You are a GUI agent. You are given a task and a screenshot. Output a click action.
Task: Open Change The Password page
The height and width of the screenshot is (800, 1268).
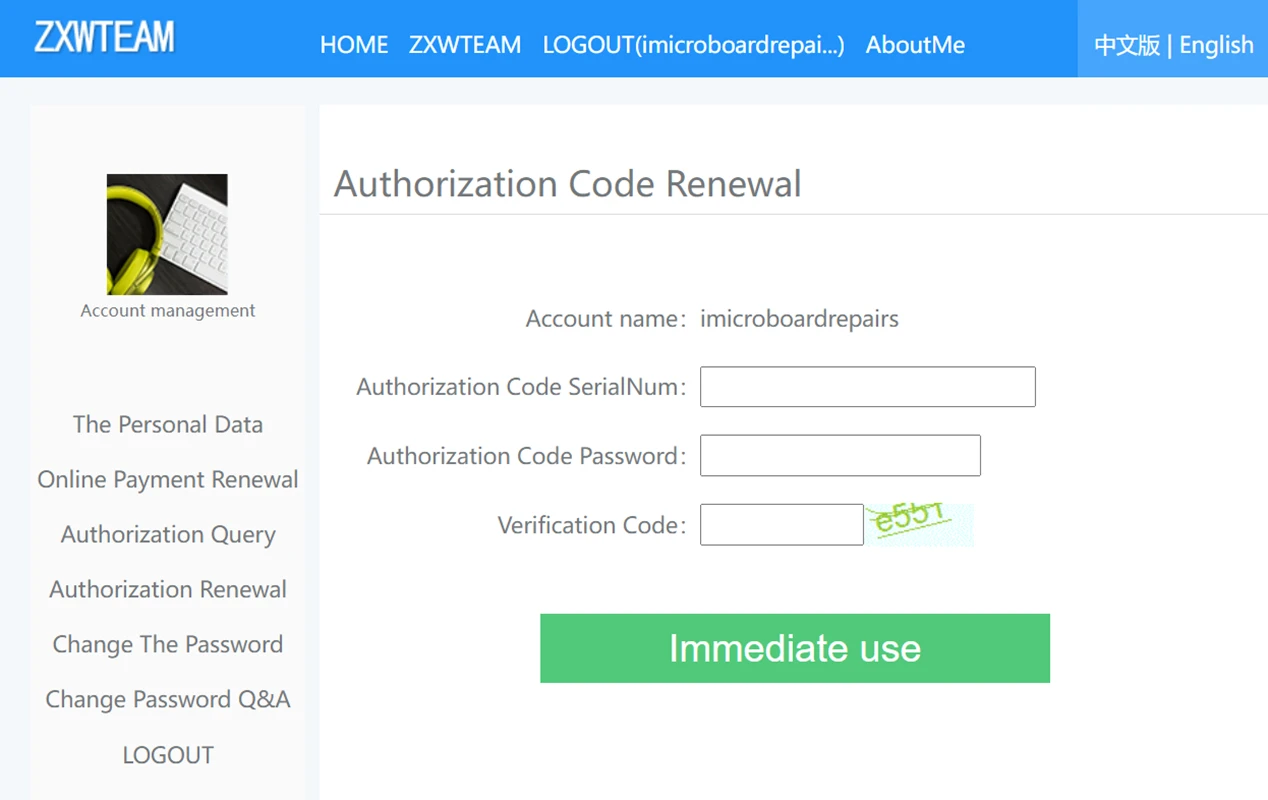[168, 644]
